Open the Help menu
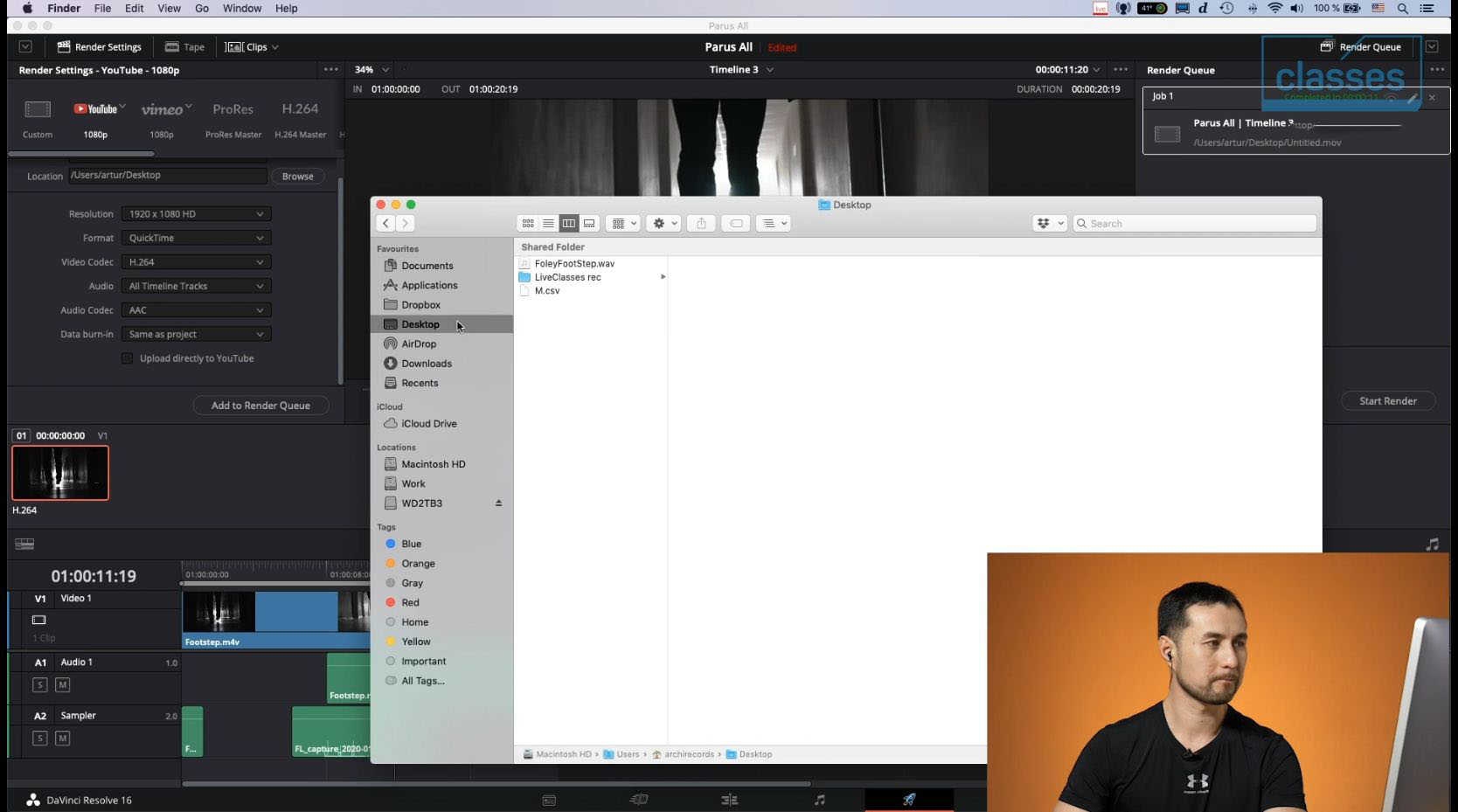Viewport: 1458px width, 812px height. pyautogui.click(x=287, y=9)
